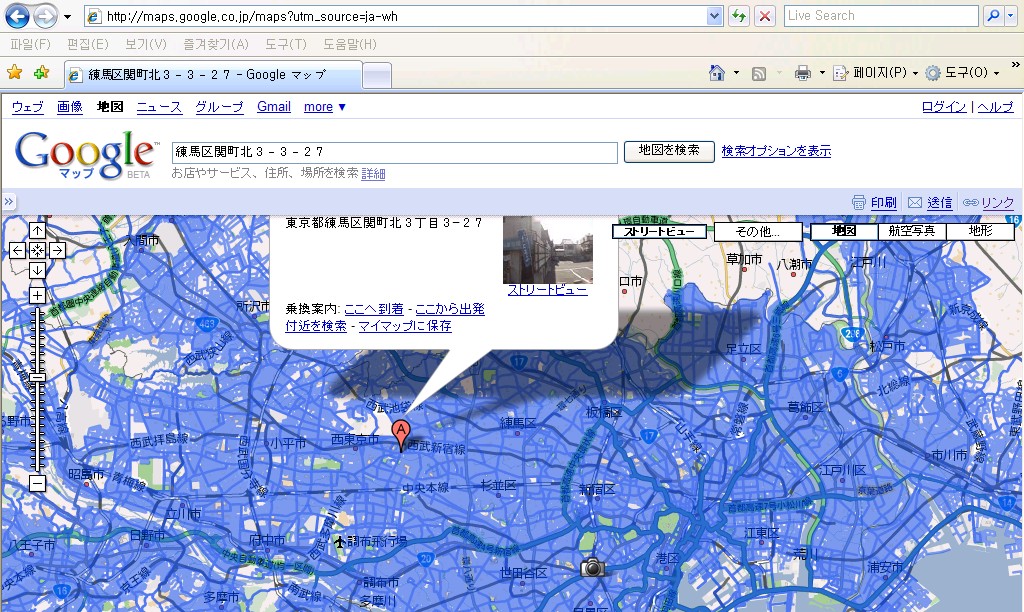
Task: Switch map to 地形 terrain view
Action: click(x=981, y=231)
